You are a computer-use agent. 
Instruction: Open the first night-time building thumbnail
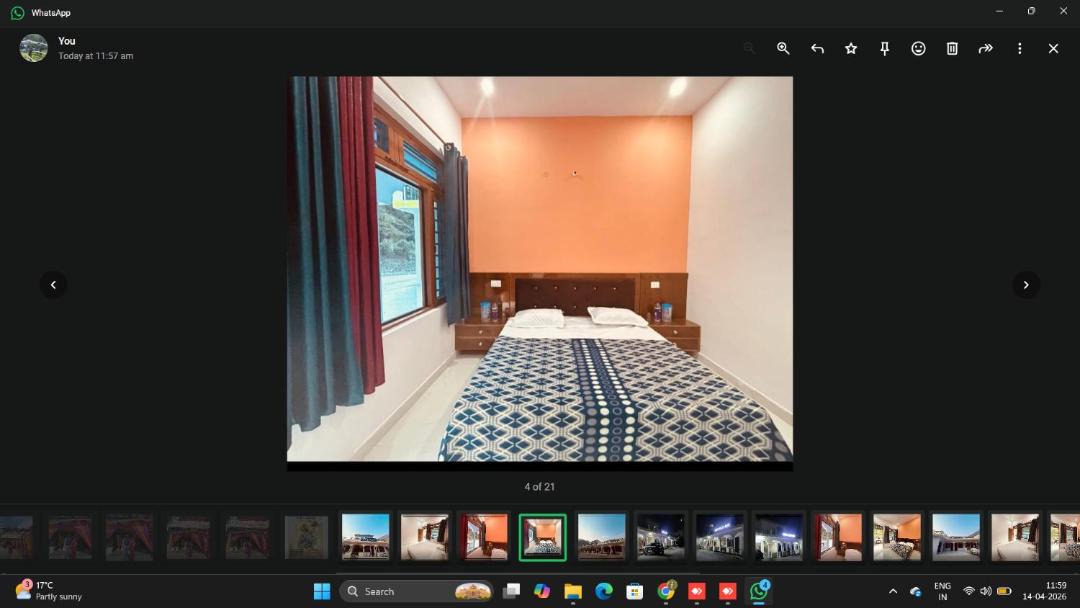[x=661, y=537]
